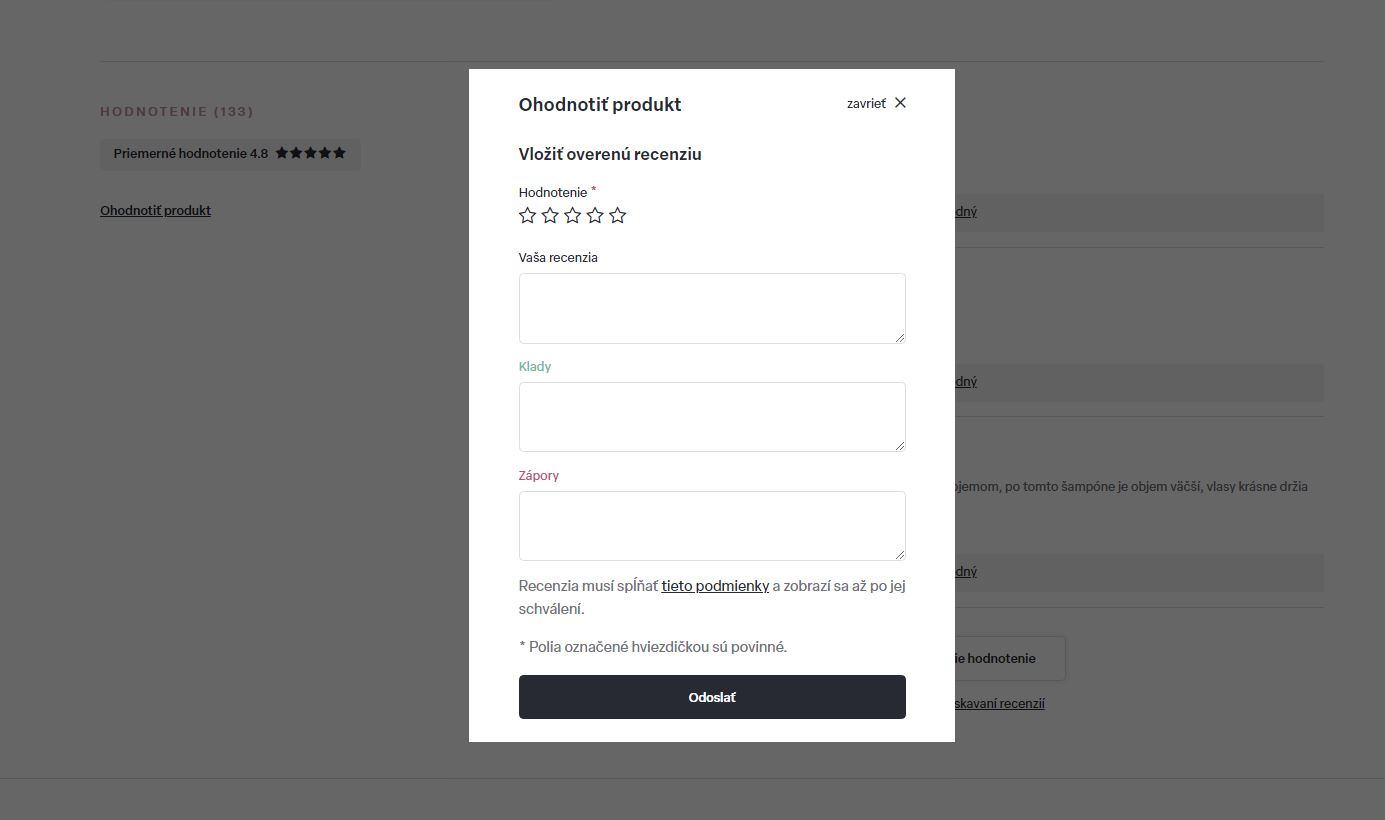Click the background 'Ohodnotiť produkt' link
Screen dimensions: 1385x820
coord(155,210)
